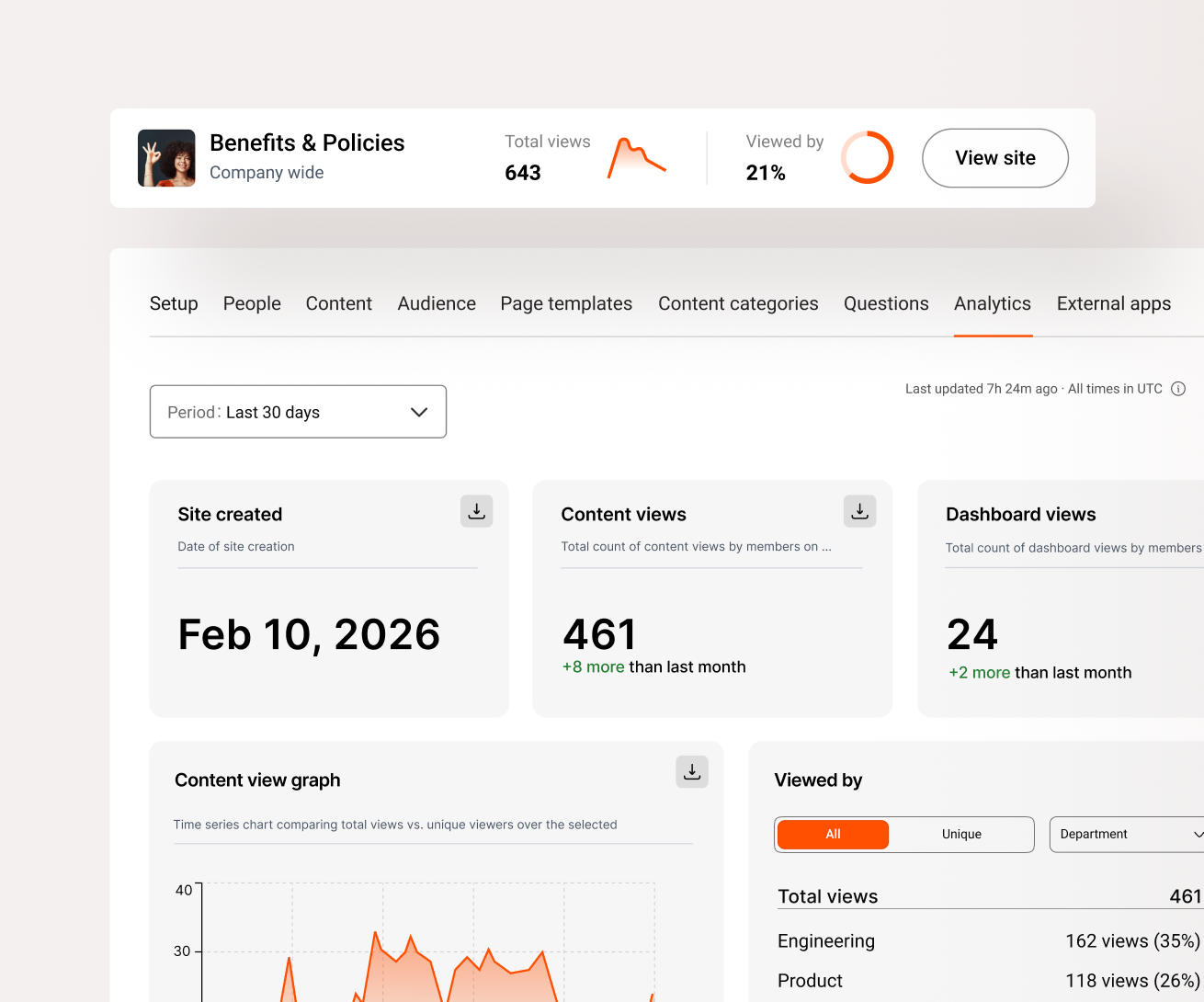Click the 21% viewed by value
Screen dimensions: 1204x1002
766,173
